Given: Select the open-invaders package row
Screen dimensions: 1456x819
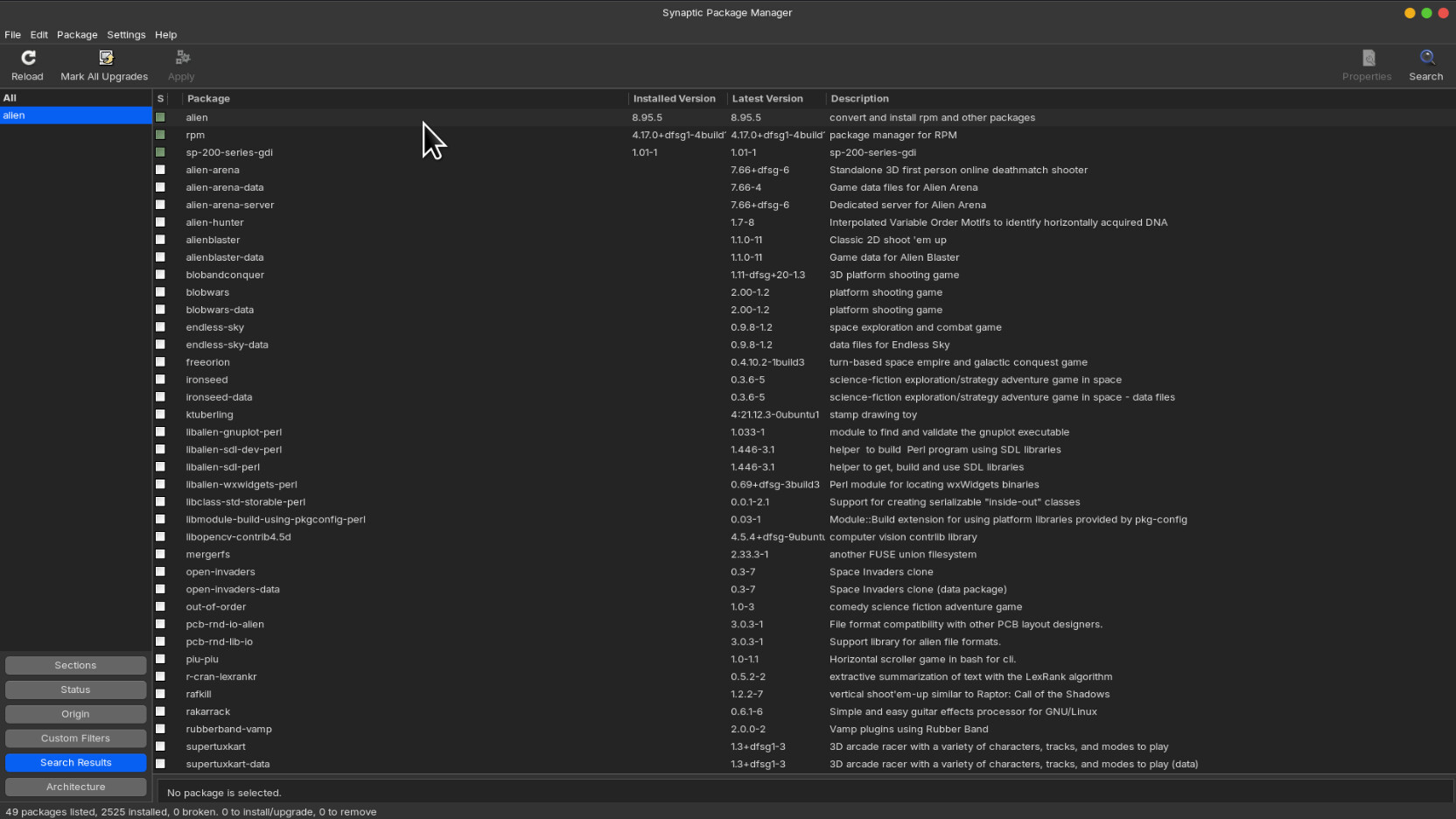Looking at the screenshot, I should click(804, 571).
